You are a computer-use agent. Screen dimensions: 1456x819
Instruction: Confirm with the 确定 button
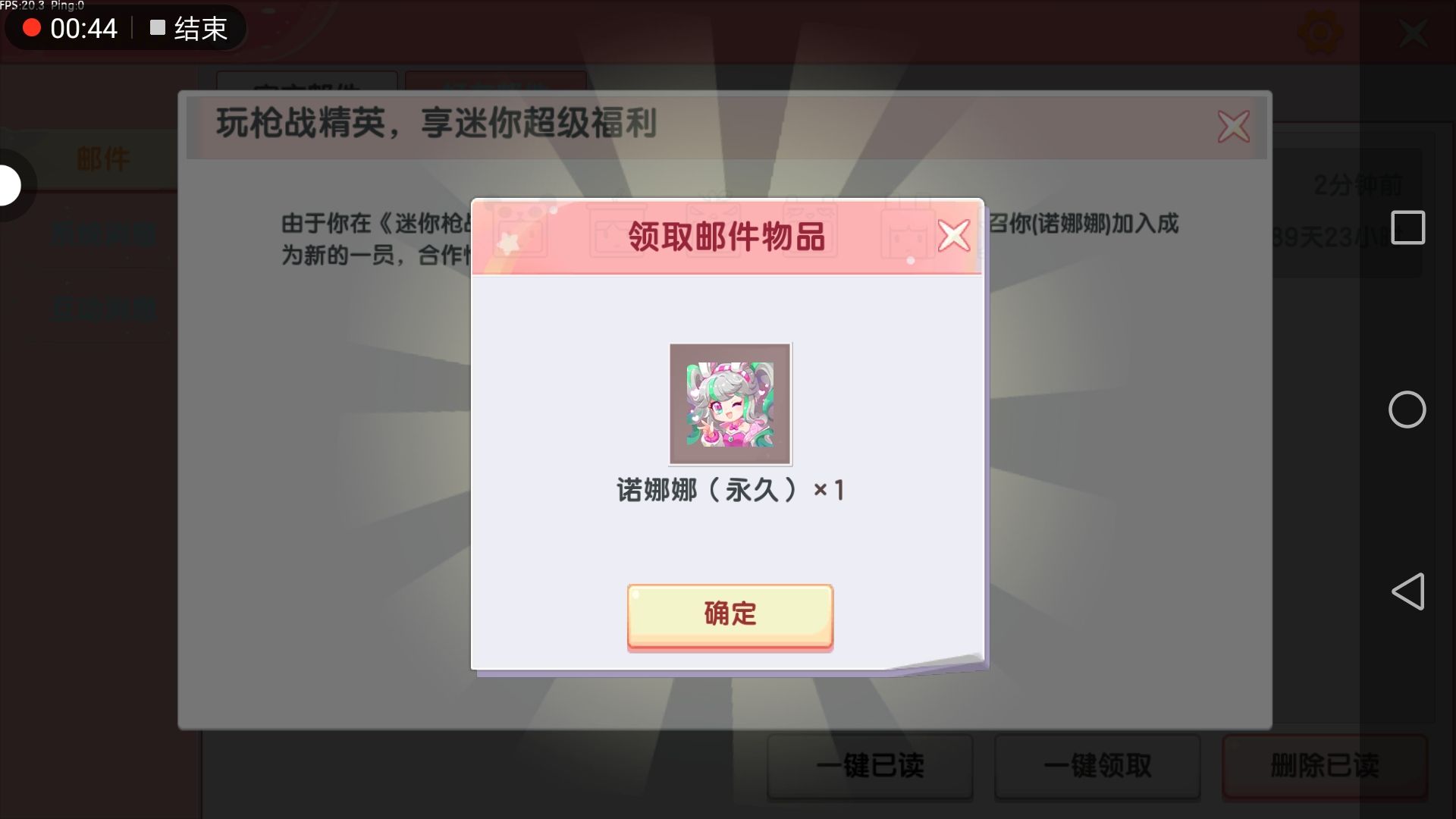[x=730, y=616]
